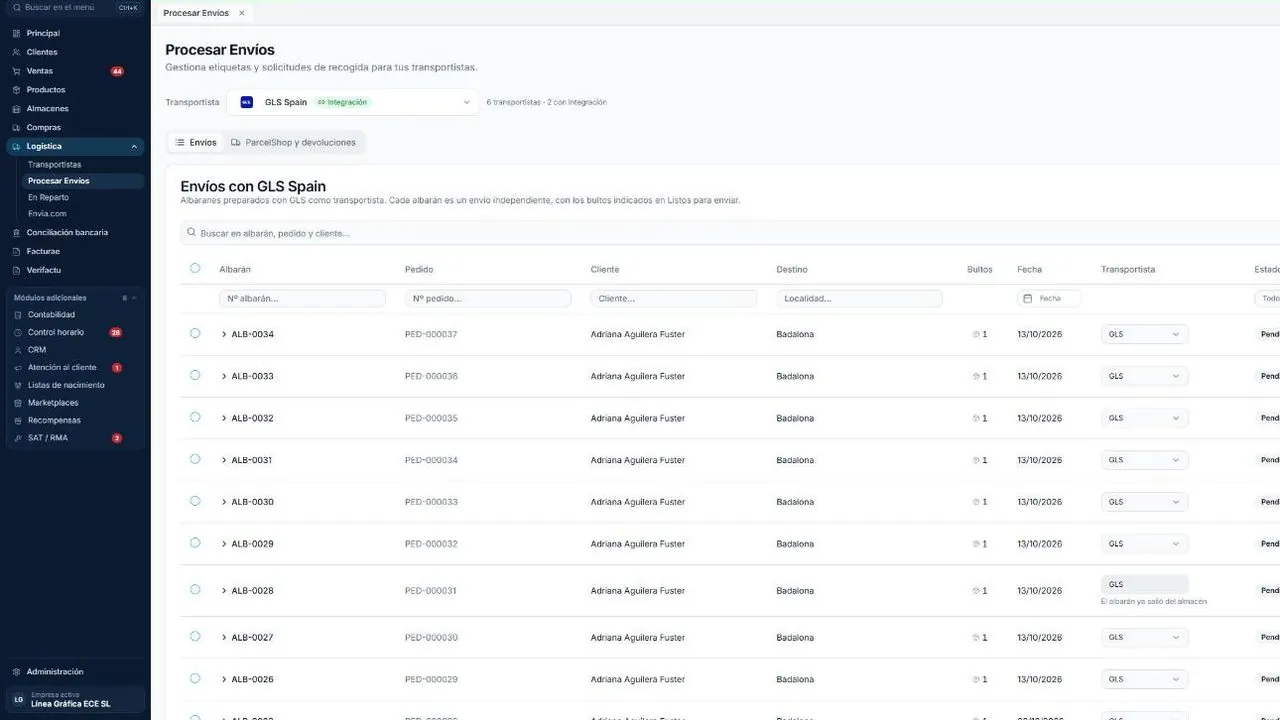Select the CRM icon in sidebar
Screen dimensions: 1280x720
click(x=17, y=350)
